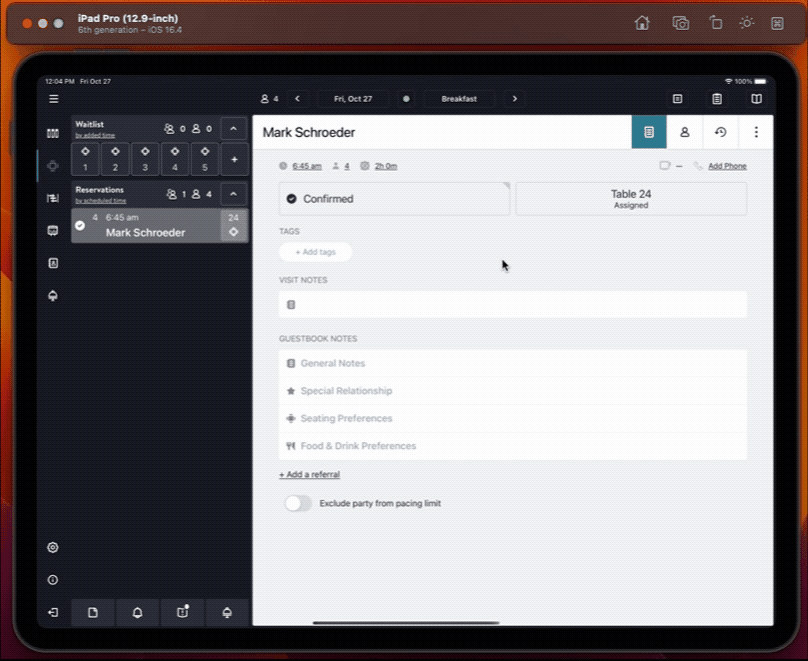Click the Add Phone link

click(727, 166)
